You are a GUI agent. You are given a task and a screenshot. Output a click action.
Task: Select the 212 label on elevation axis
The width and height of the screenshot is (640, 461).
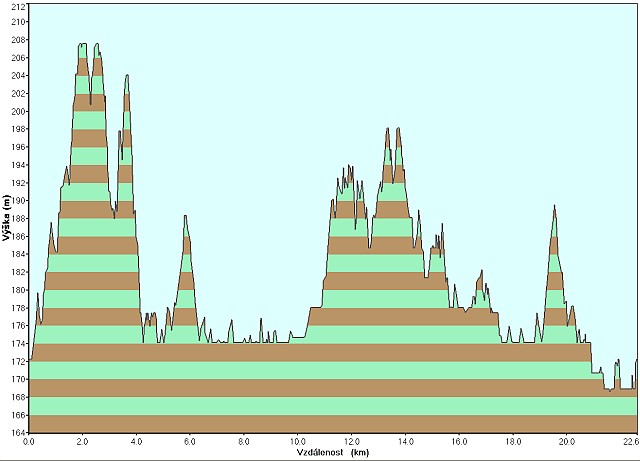pos(18,4)
